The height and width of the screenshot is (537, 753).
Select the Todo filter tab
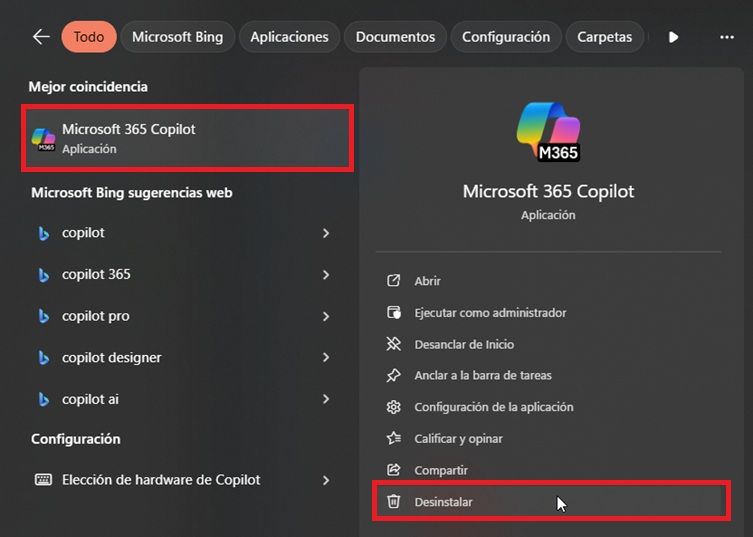(x=89, y=37)
